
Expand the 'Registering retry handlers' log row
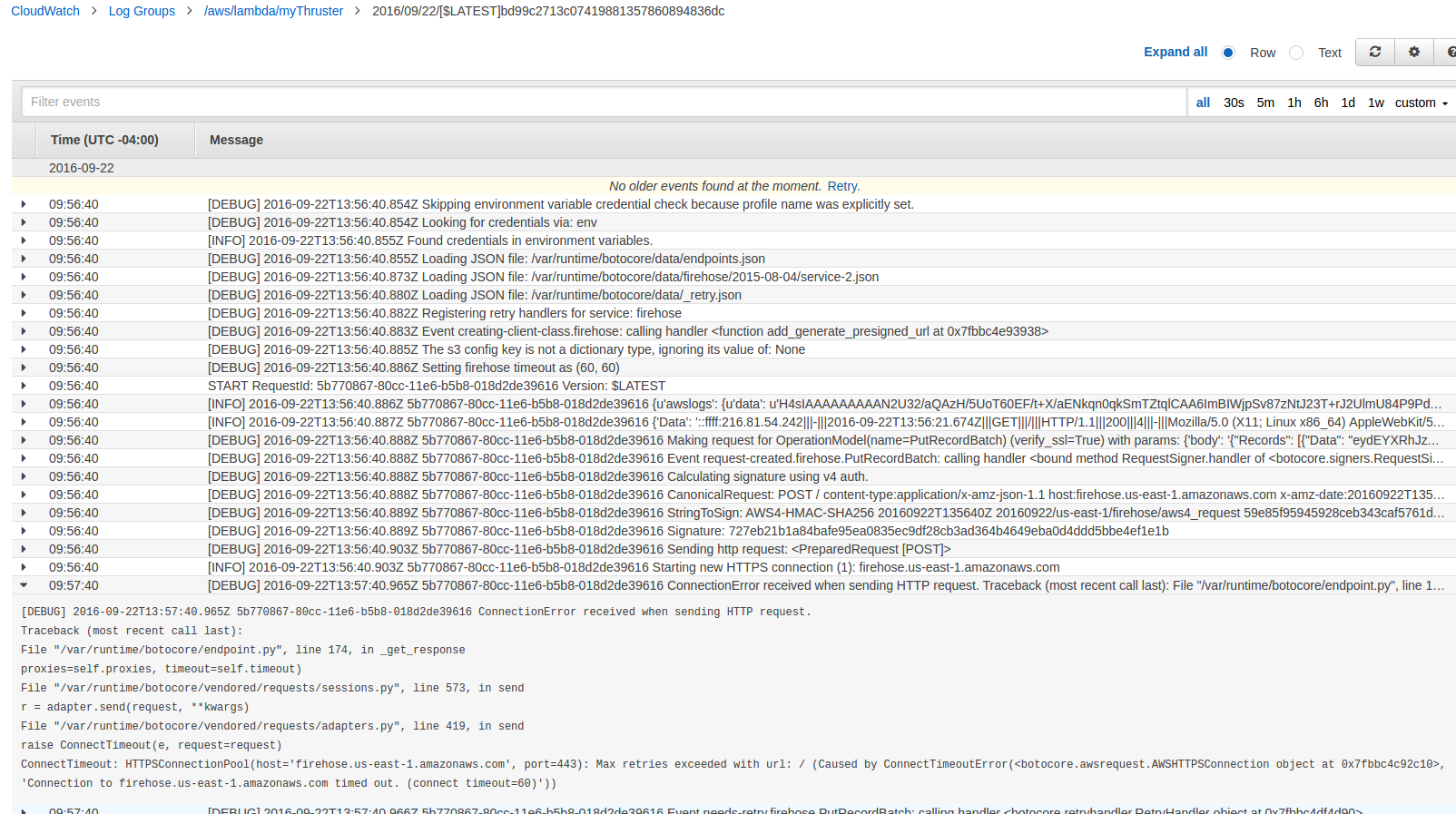[24, 313]
